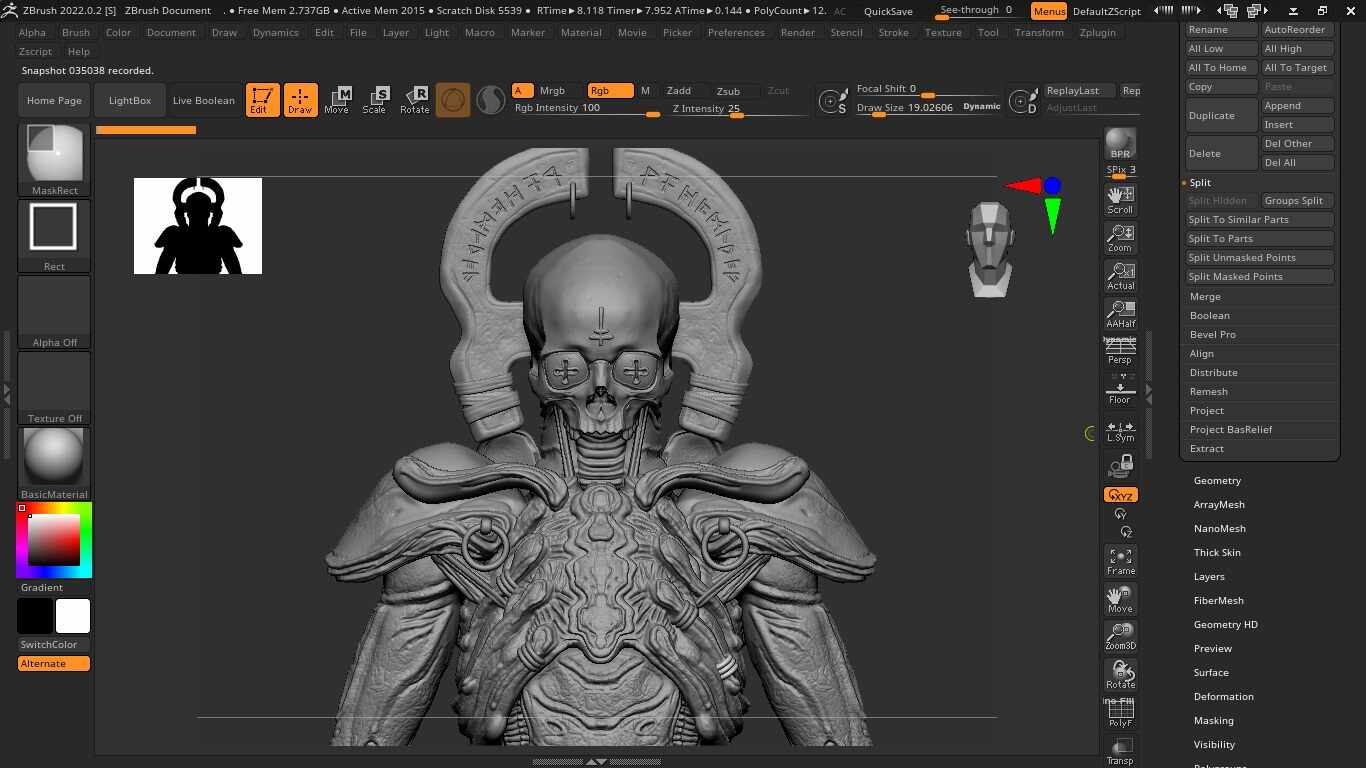Toggle the Mrgb channel button

[x=552, y=90]
